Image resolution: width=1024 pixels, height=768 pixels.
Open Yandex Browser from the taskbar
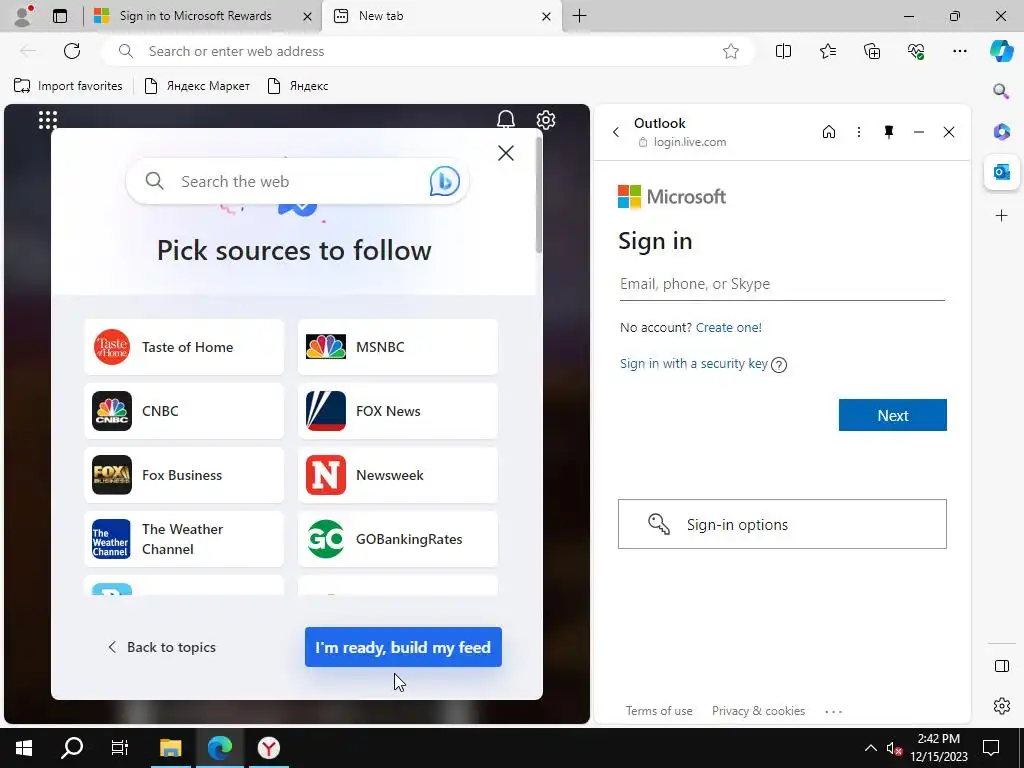[268, 748]
